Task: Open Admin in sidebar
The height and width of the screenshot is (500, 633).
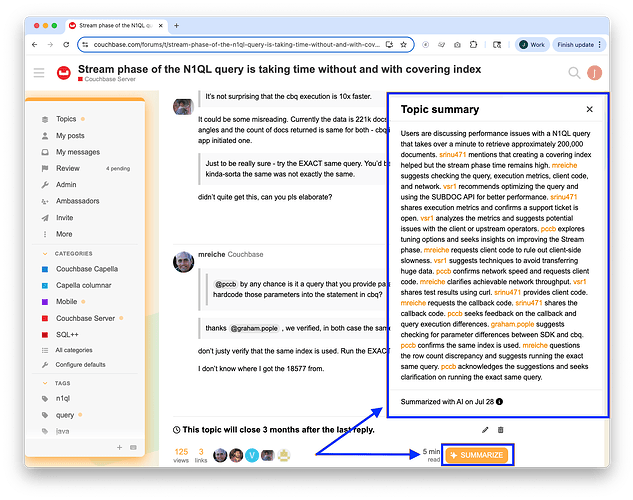Action: [x=66, y=184]
